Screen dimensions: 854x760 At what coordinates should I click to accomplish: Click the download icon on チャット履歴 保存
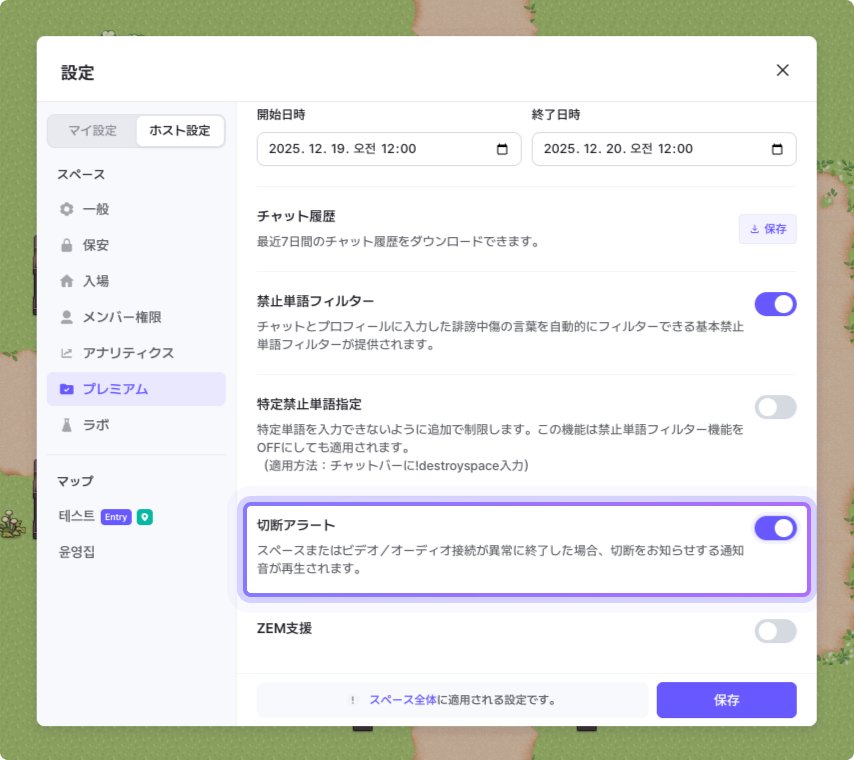[x=754, y=229]
